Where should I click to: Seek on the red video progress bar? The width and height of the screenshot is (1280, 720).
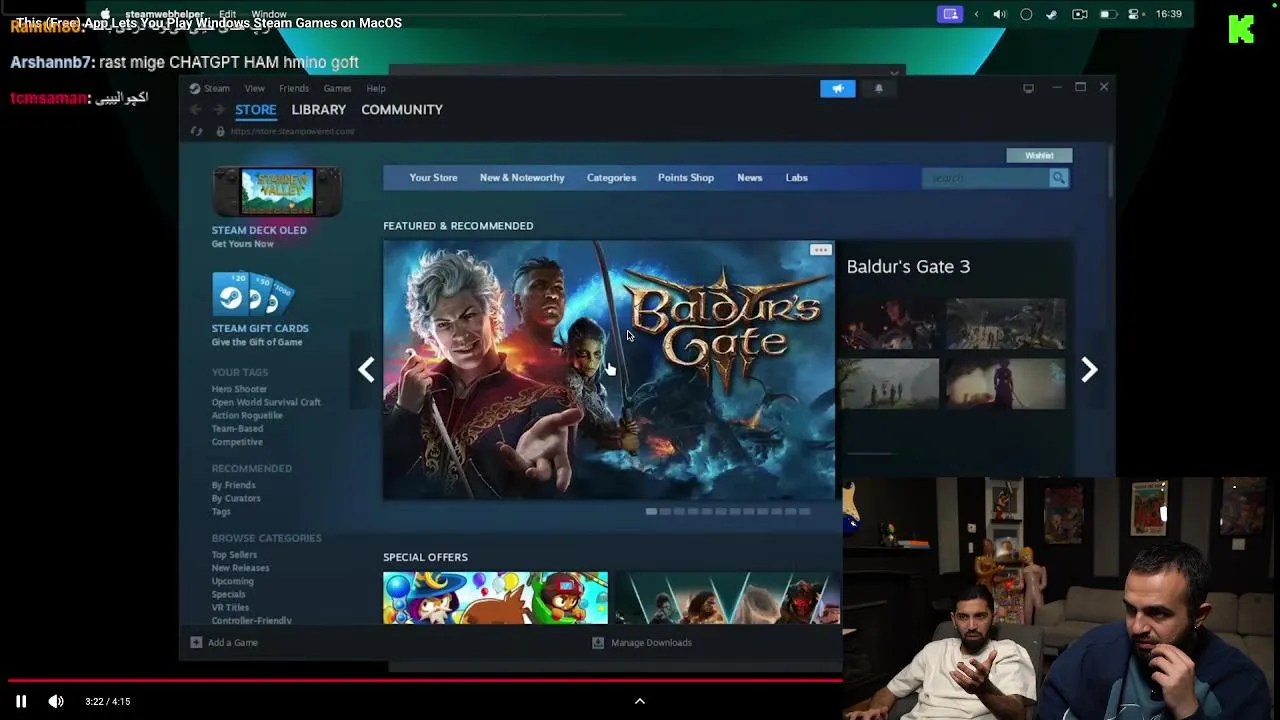424,680
